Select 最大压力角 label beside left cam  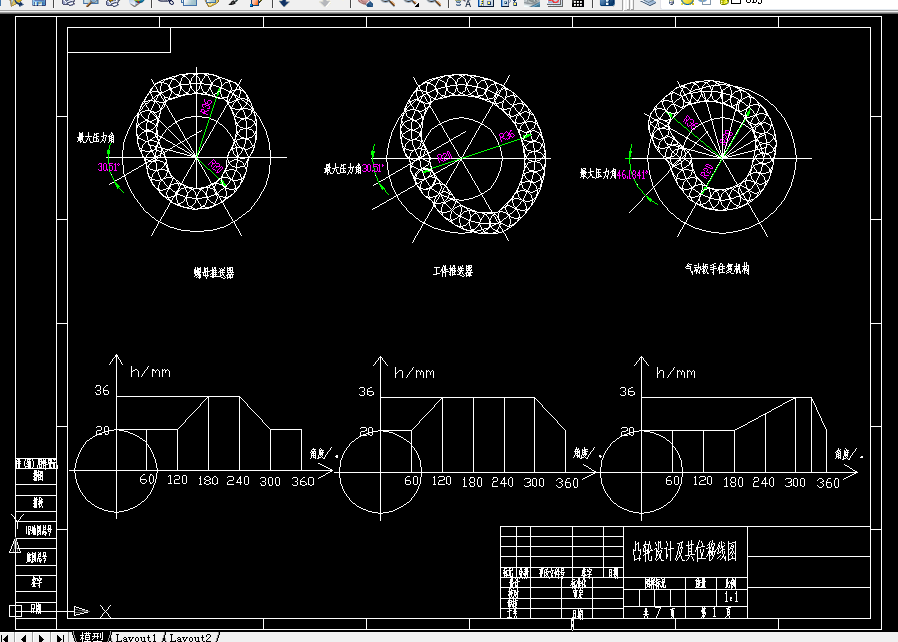[x=96, y=137]
